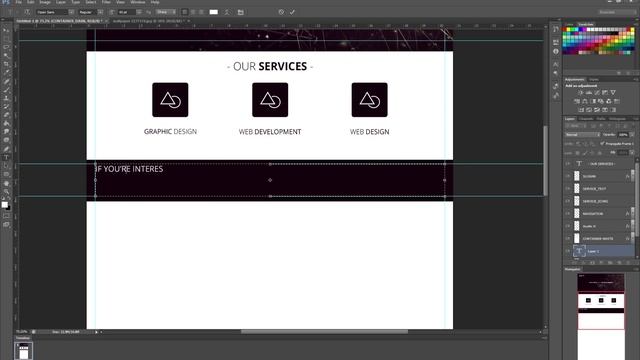Switch to the Paths tab
The width and height of the screenshot is (640, 360).
point(601,119)
